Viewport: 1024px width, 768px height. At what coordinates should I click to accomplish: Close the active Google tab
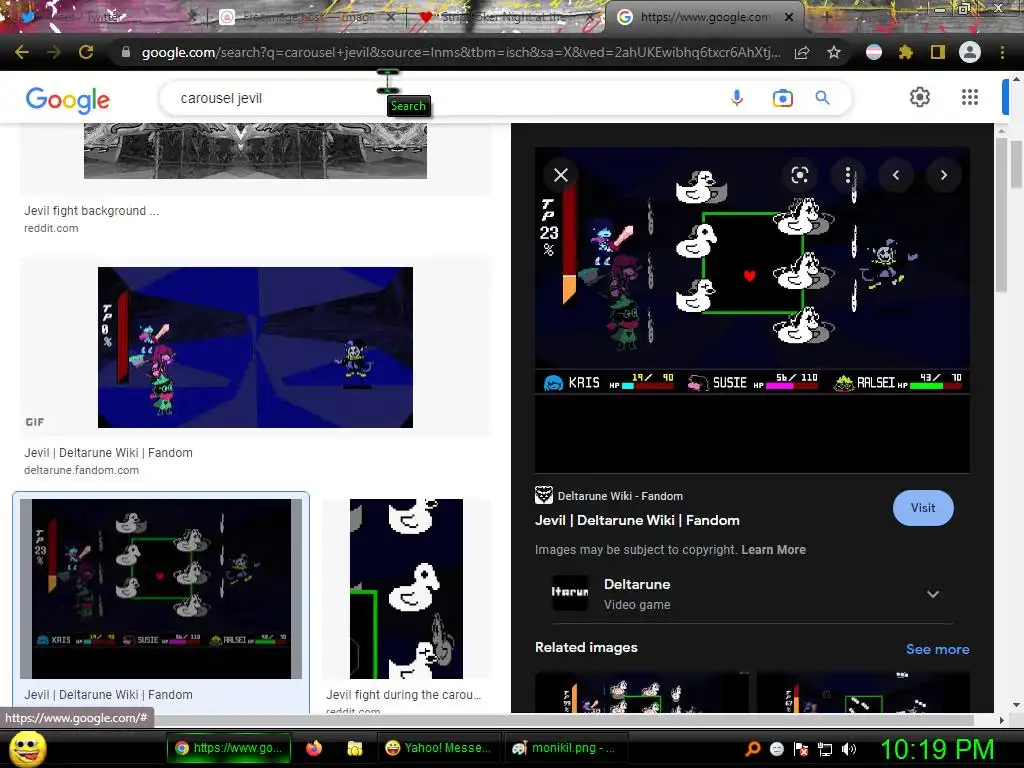coord(789,17)
